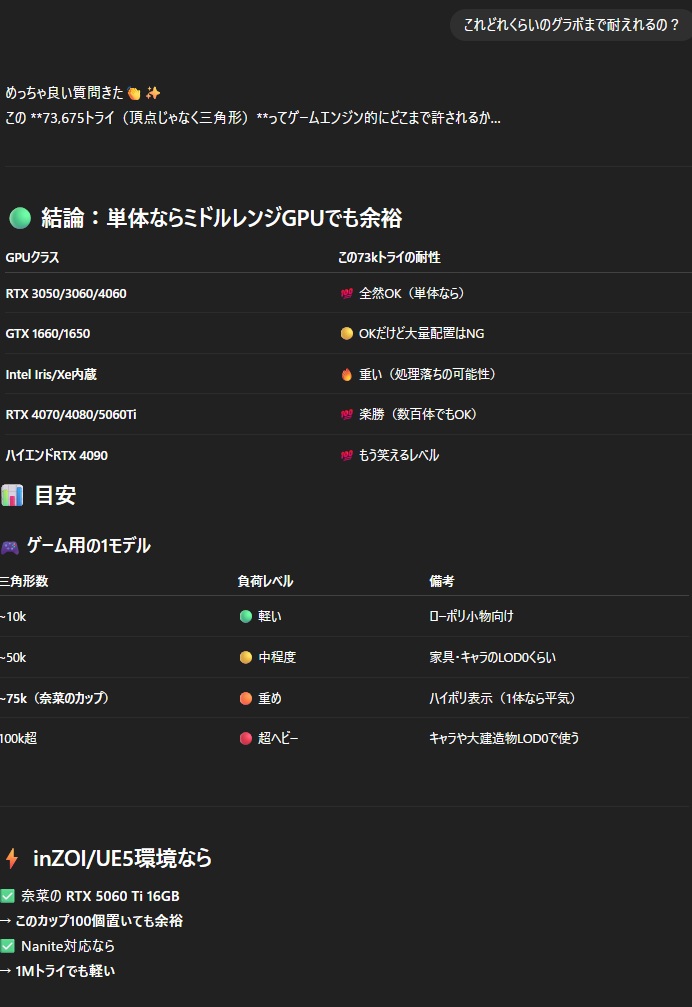Click the text OKだけど大量配置はNG
Image resolution: width=692 pixels, height=1007 pixels.
coord(422,333)
